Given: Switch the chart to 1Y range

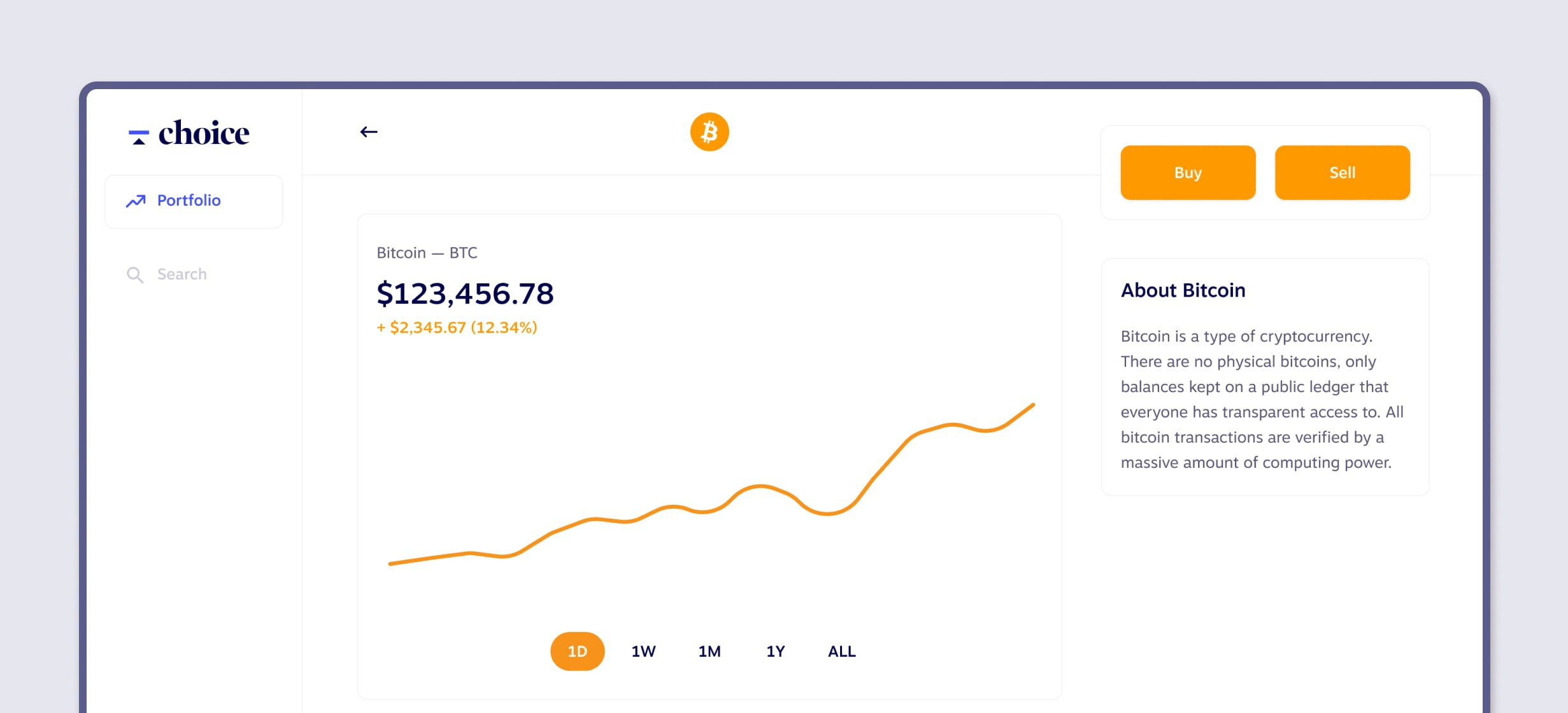Looking at the screenshot, I should click(x=775, y=651).
